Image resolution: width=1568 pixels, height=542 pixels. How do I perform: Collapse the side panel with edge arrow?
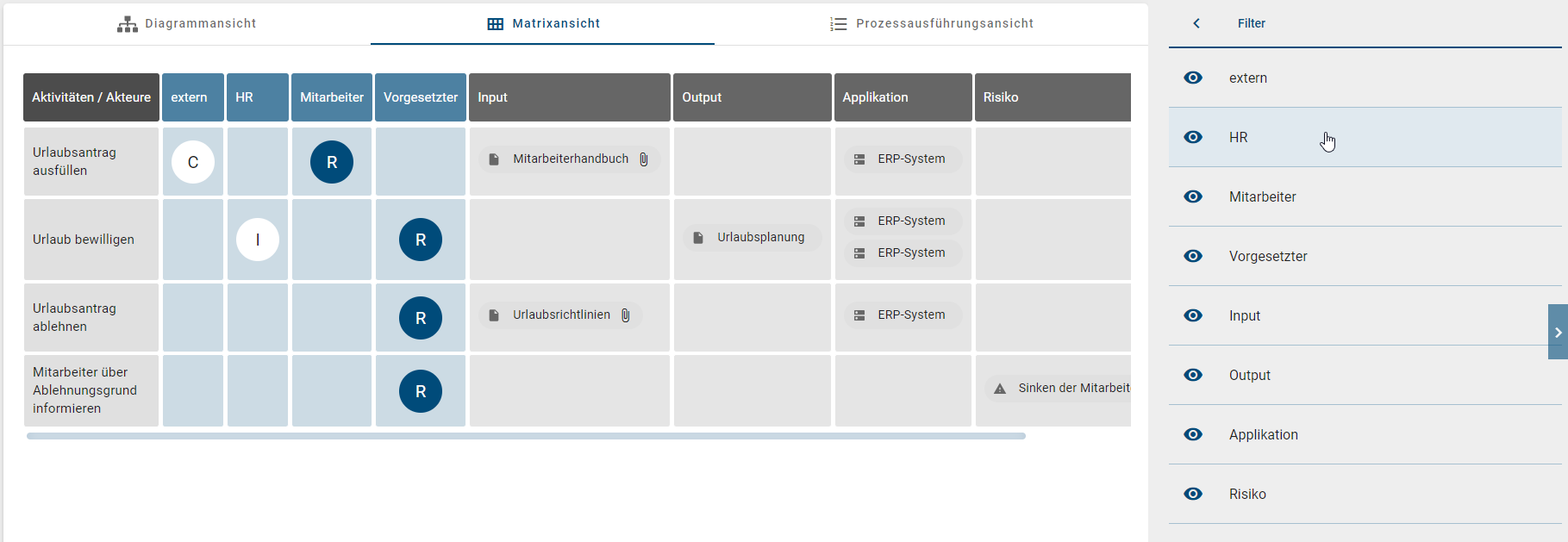coord(1558,332)
